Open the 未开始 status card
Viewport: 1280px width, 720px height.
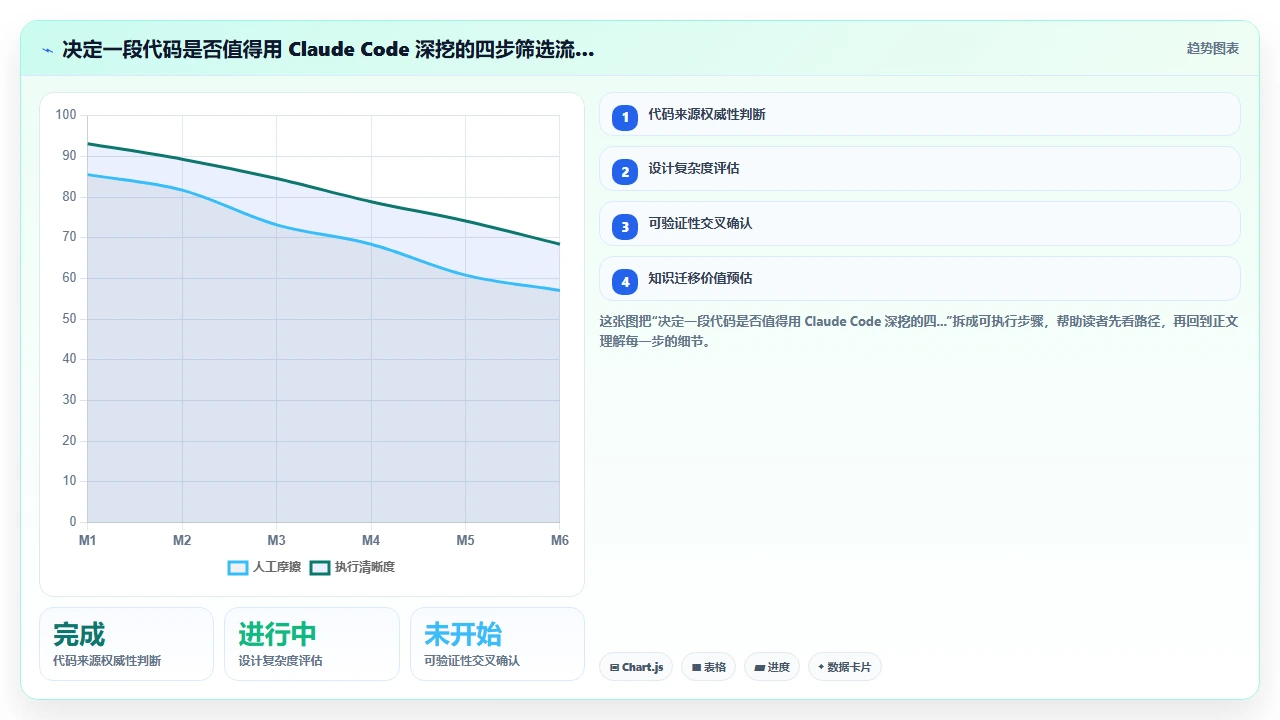497,644
